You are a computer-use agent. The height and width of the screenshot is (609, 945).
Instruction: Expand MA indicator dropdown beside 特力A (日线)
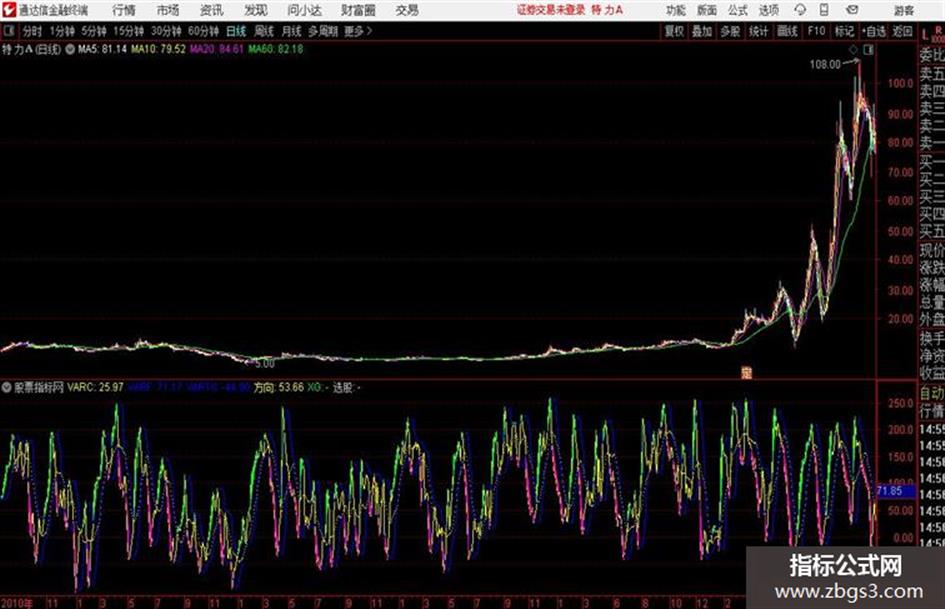[x=70, y=49]
